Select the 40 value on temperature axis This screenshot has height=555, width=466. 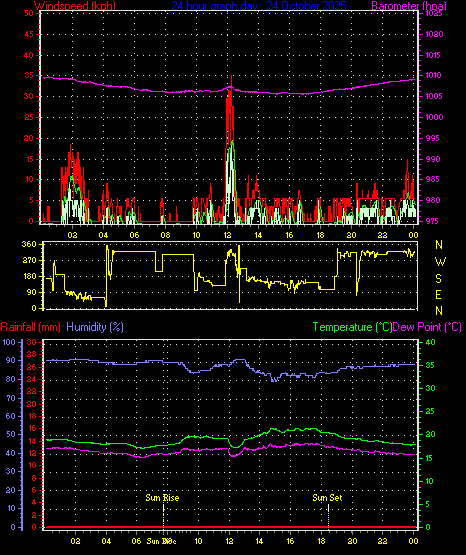430,342
